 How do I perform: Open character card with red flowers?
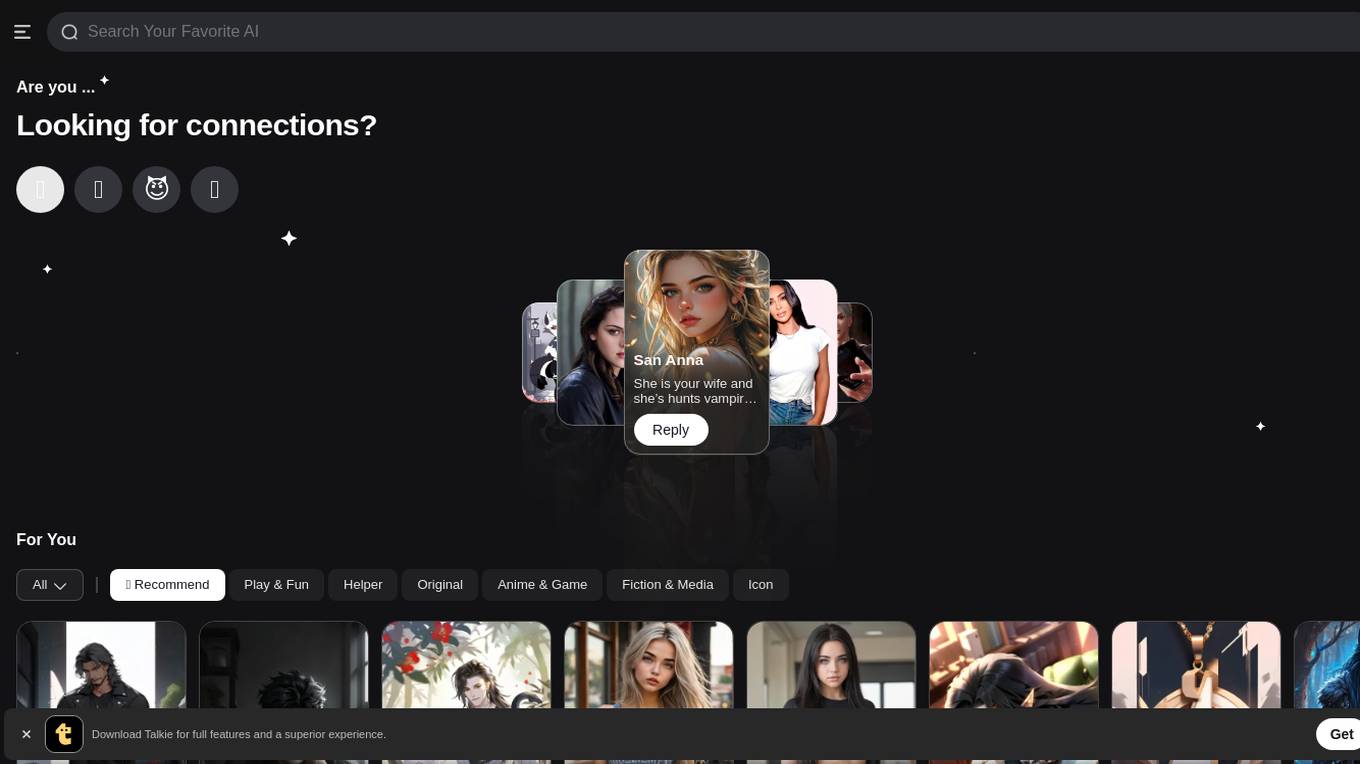466,665
